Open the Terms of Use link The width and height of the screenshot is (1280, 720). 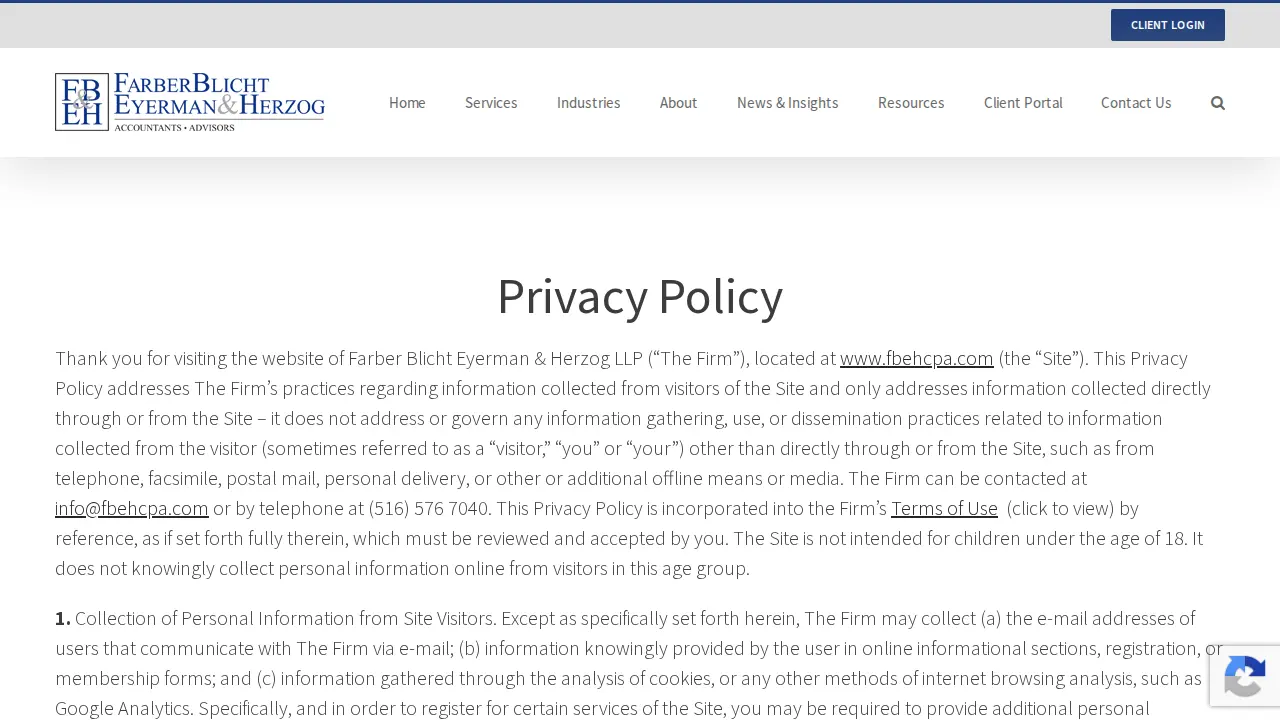pos(944,508)
